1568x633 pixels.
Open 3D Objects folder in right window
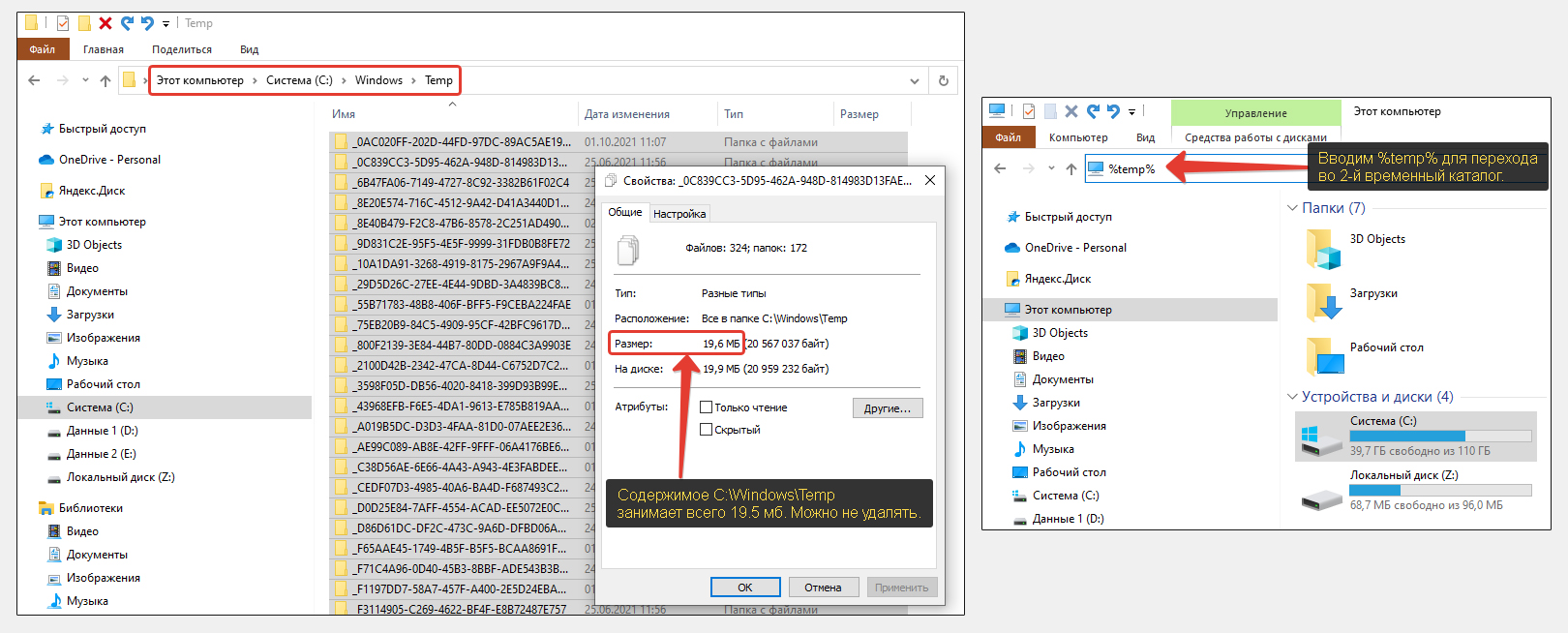[x=1323, y=249]
